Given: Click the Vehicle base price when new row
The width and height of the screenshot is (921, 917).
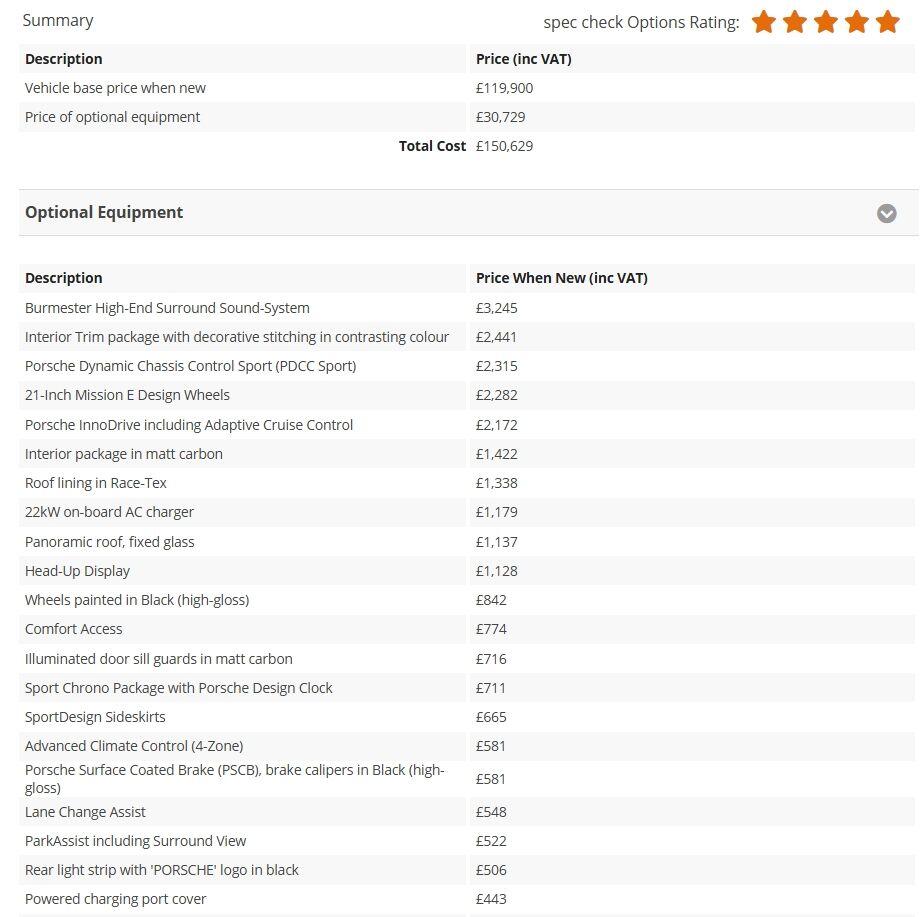Looking at the screenshot, I should tap(115, 88).
